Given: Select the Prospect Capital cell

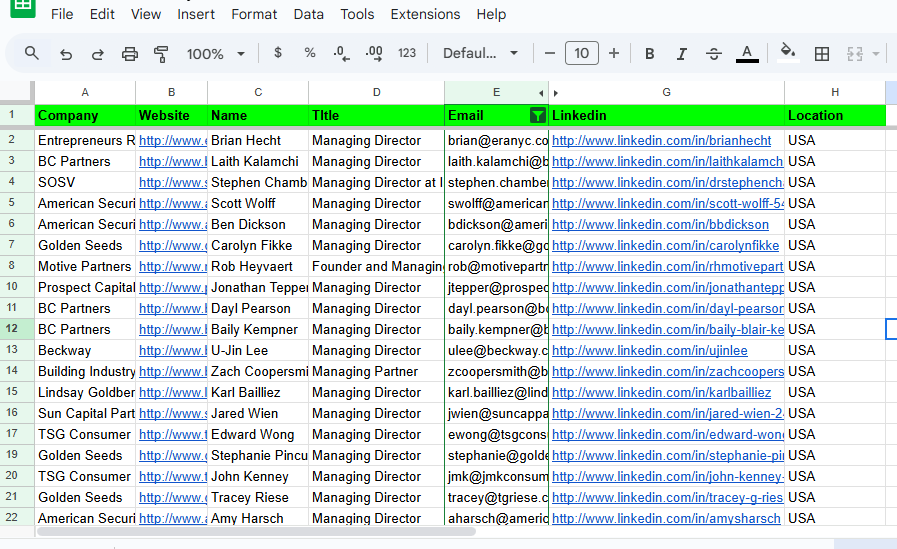Looking at the screenshot, I should click(x=85, y=288).
